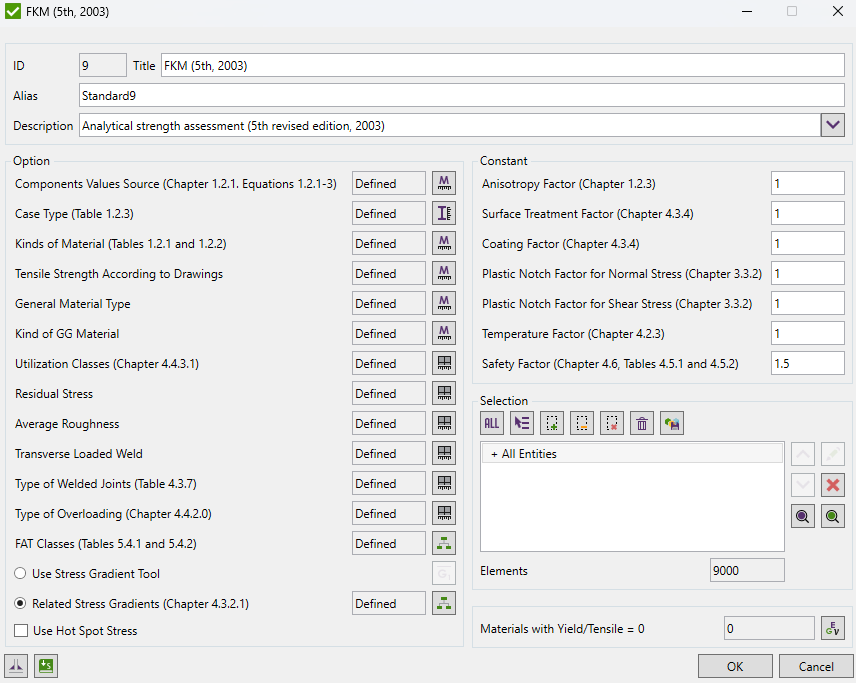
Task: Click icon next to Utilization Classes
Action: coord(443,363)
